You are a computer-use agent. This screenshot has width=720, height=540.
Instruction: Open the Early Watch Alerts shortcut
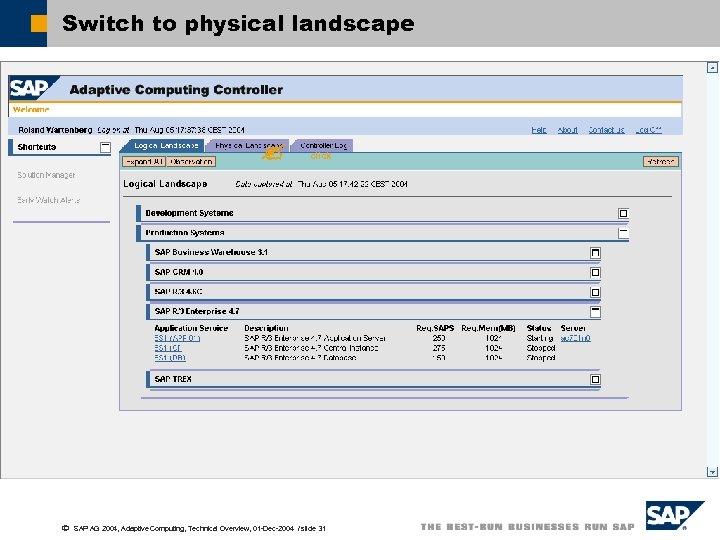pyautogui.click(x=49, y=200)
